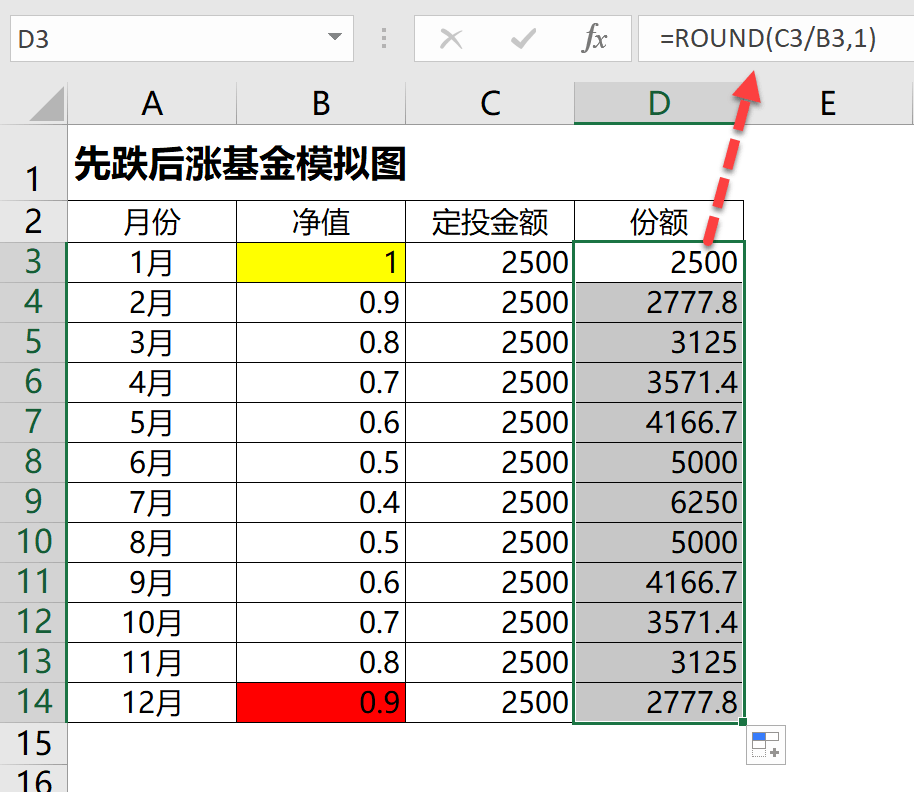Select the cell showing 6250
The width and height of the screenshot is (914, 792).
point(659,502)
